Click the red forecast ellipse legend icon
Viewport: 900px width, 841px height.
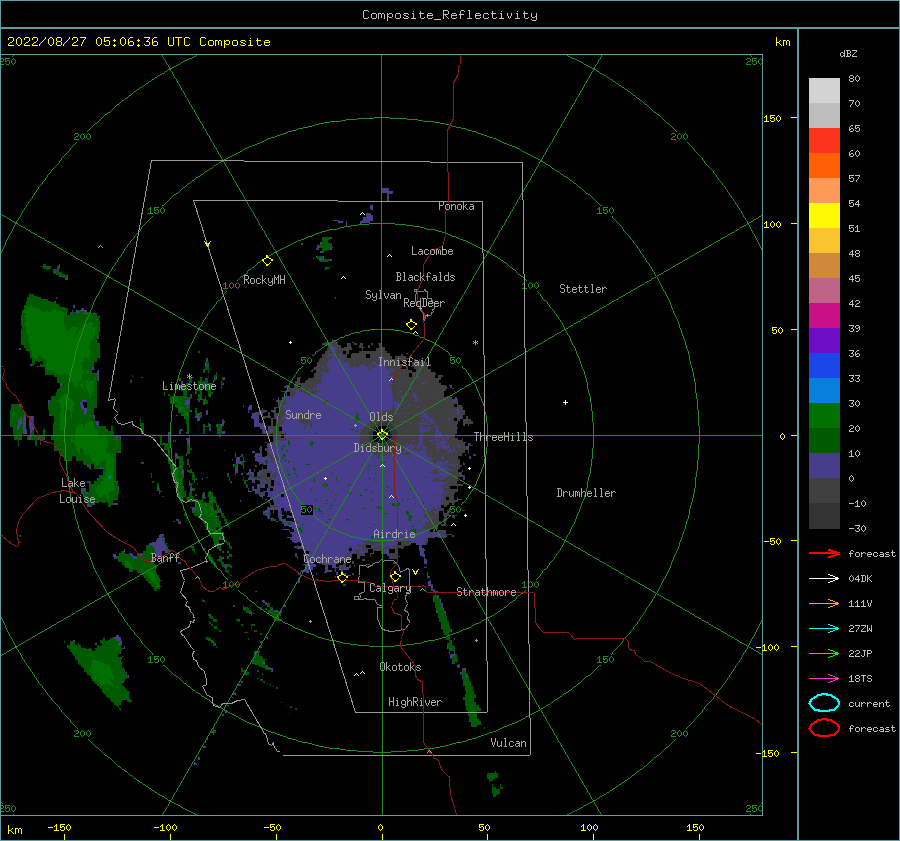point(824,728)
